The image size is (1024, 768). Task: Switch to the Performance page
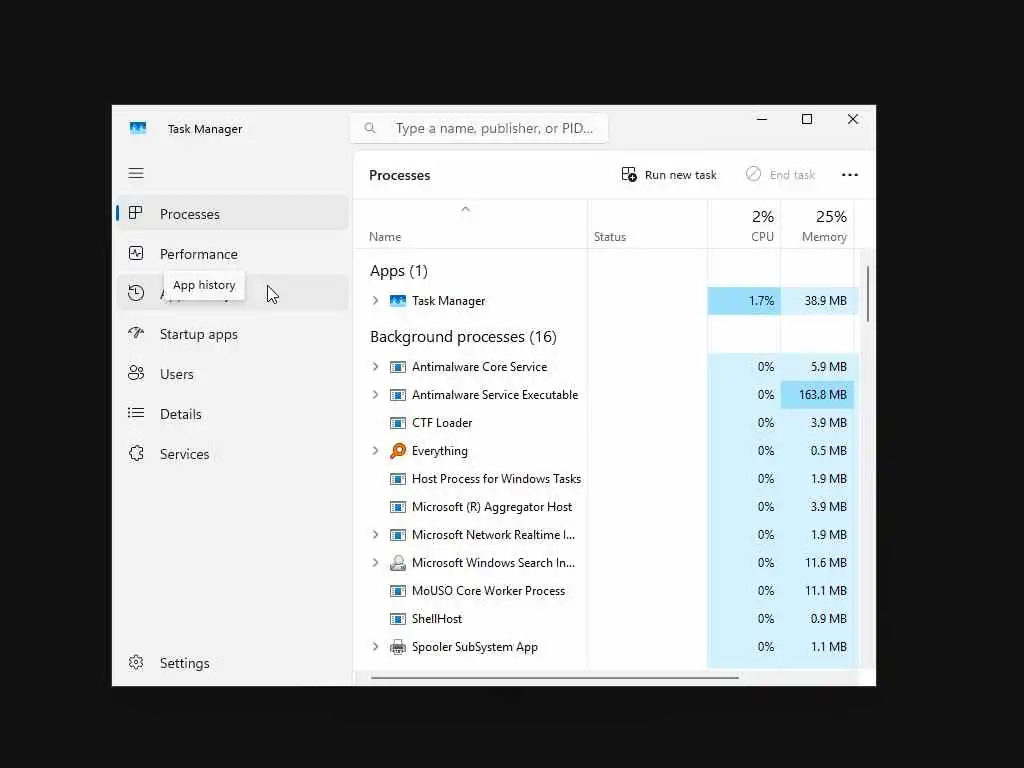coord(233,253)
